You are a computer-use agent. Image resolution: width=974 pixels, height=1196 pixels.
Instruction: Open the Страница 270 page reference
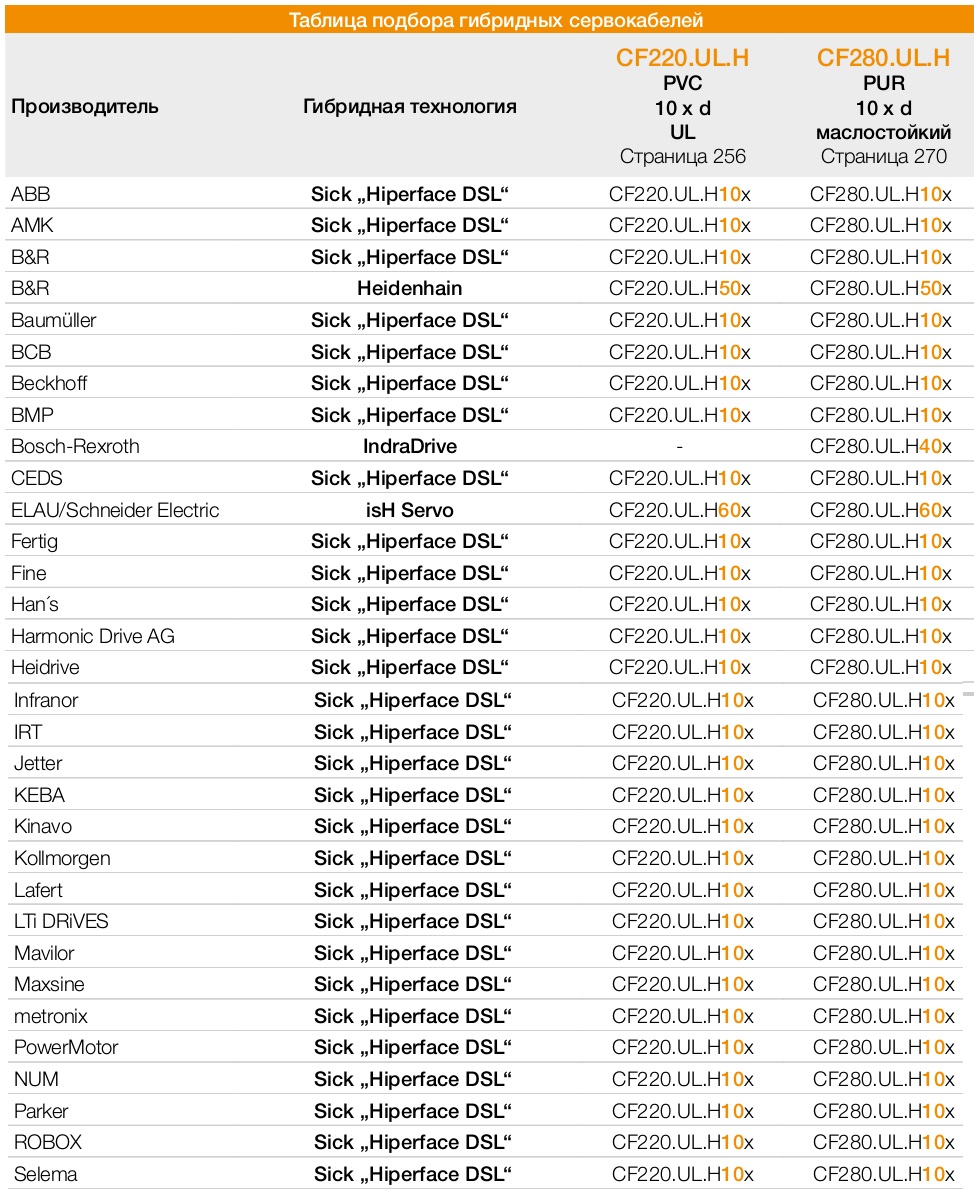[x=883, y=156]
